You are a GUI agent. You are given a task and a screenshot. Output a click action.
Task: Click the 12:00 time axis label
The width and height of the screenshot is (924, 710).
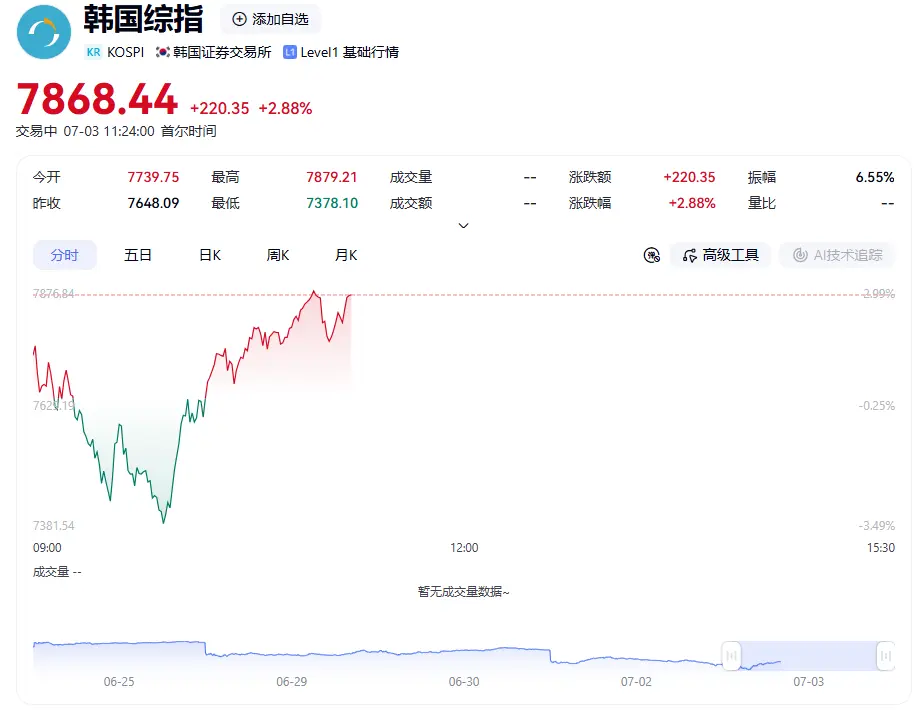[464, 548]
